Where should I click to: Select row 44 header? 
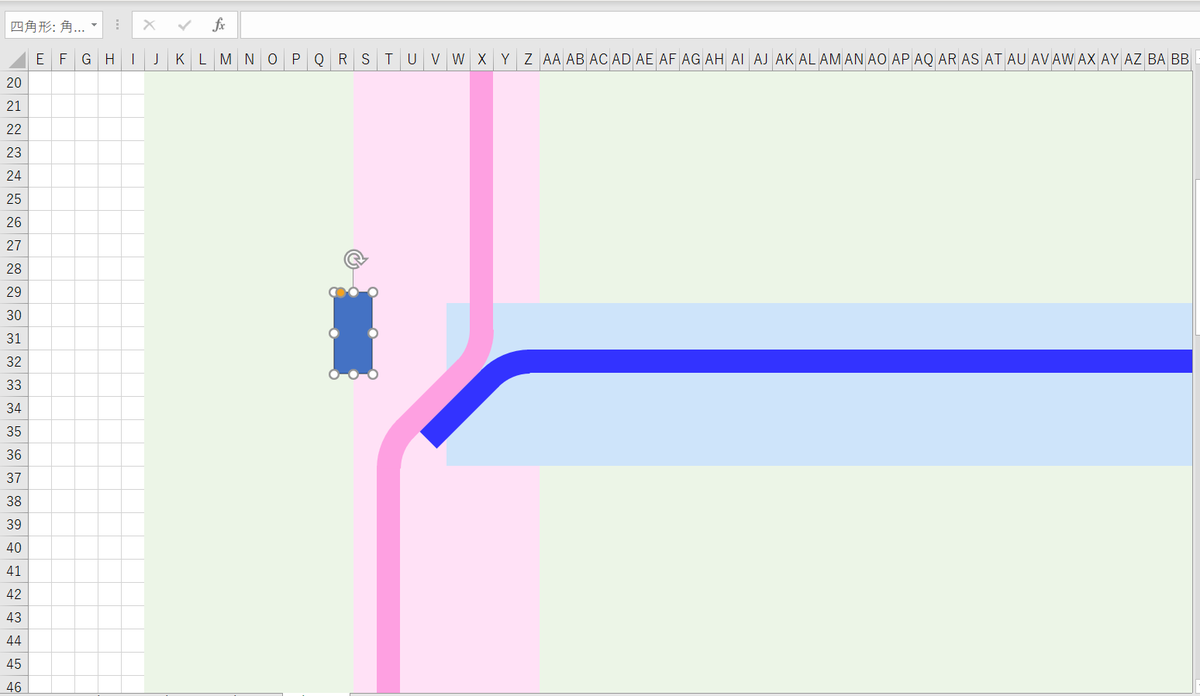14,641
